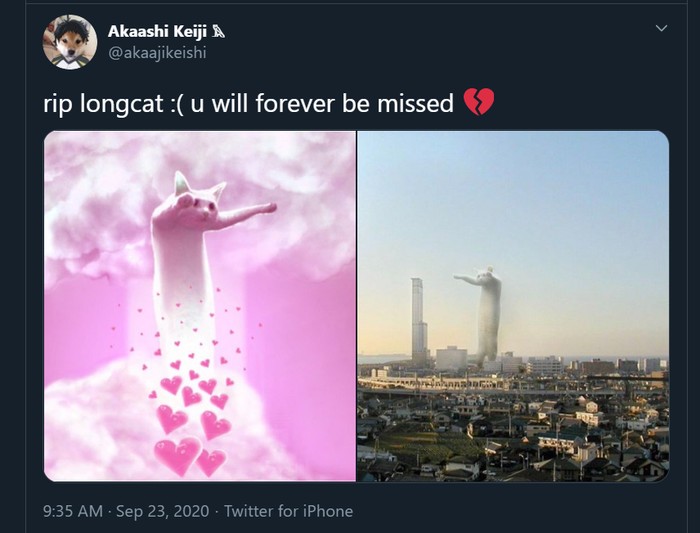Click the Sep 23, 2020 date

(163, 511)
